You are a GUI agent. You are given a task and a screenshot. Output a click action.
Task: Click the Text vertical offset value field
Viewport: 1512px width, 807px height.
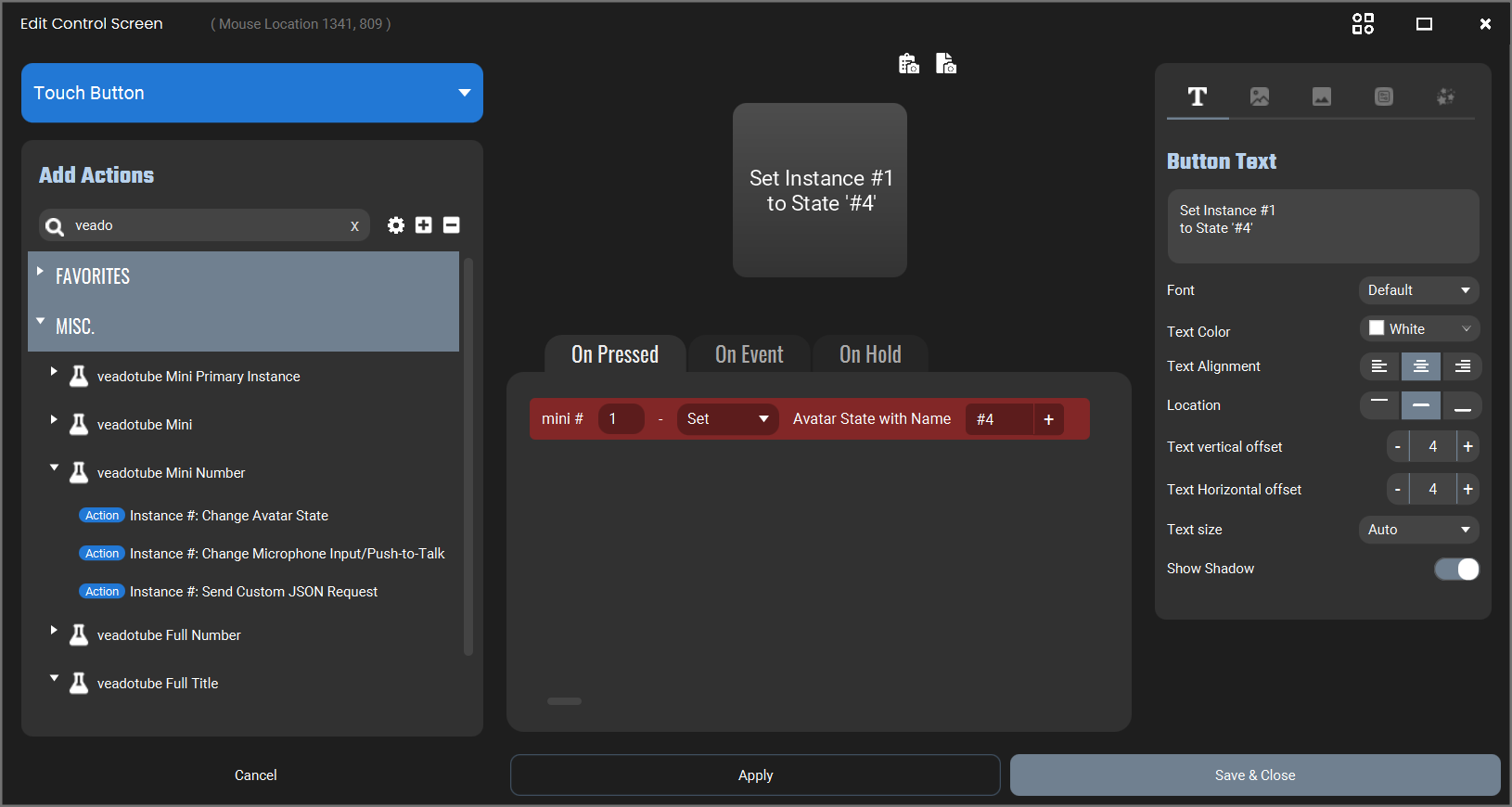pyautogui.click(x=1433, y=447)
